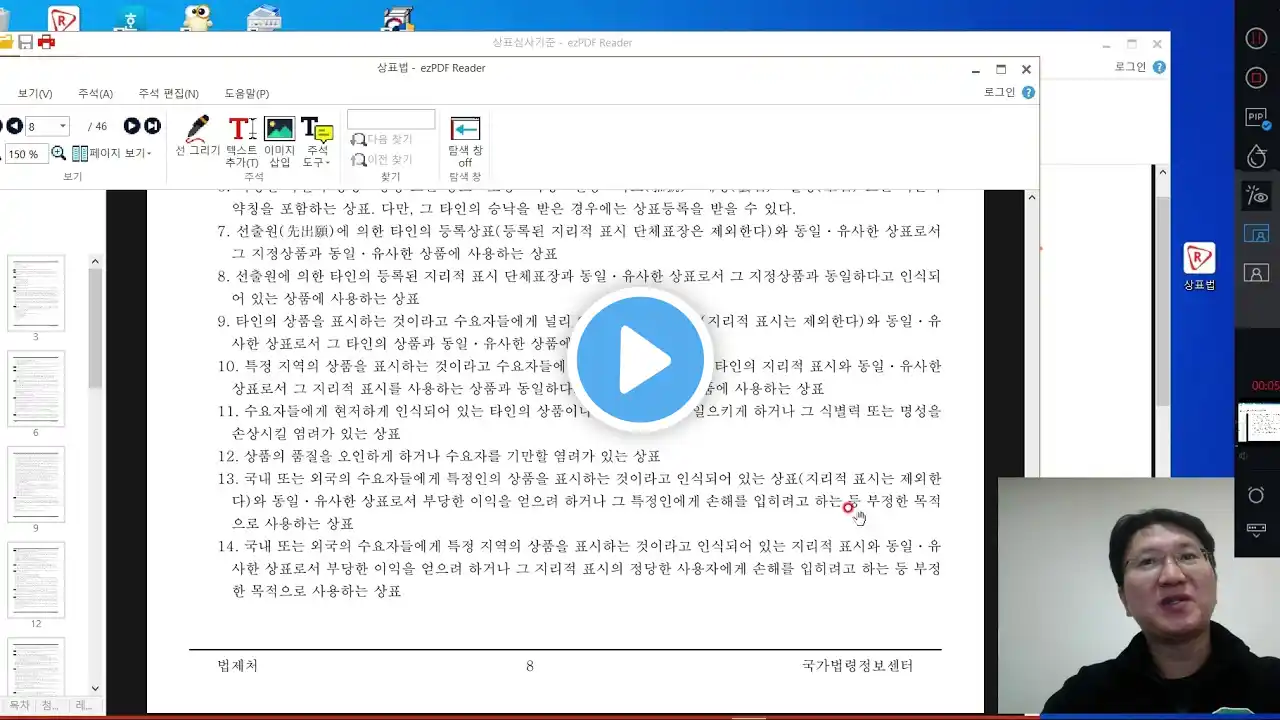The height and width of the screenshot is (720, 1280).
Task: Click the recorder timer alarm icon
Action: 1257,495
